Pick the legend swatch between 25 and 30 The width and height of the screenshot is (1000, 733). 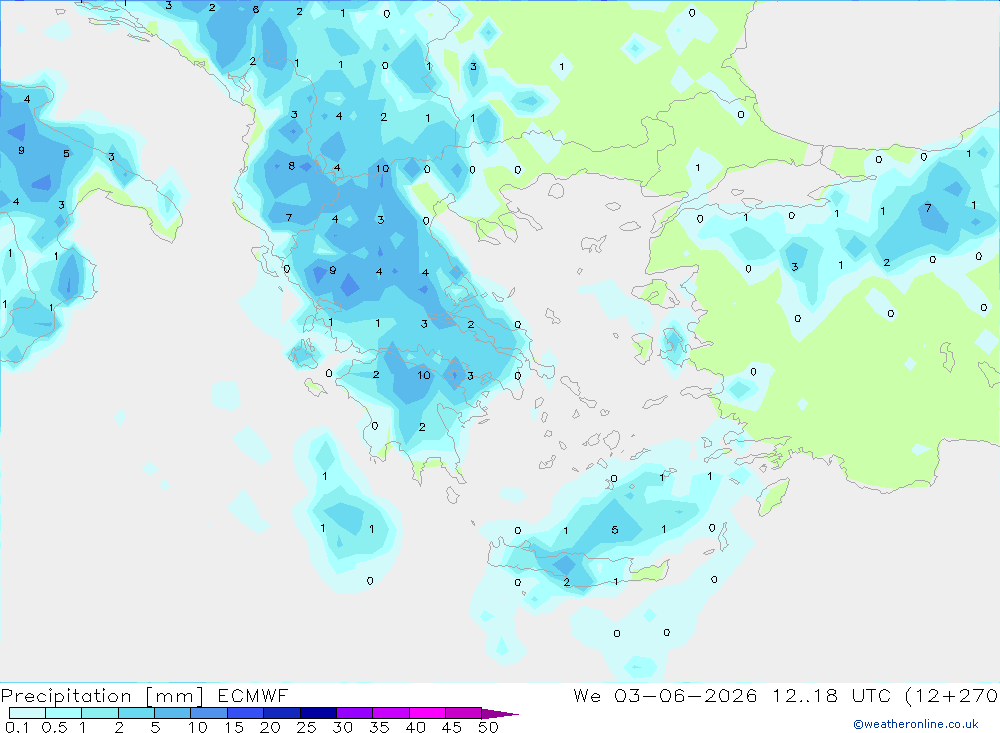(318, 713)
